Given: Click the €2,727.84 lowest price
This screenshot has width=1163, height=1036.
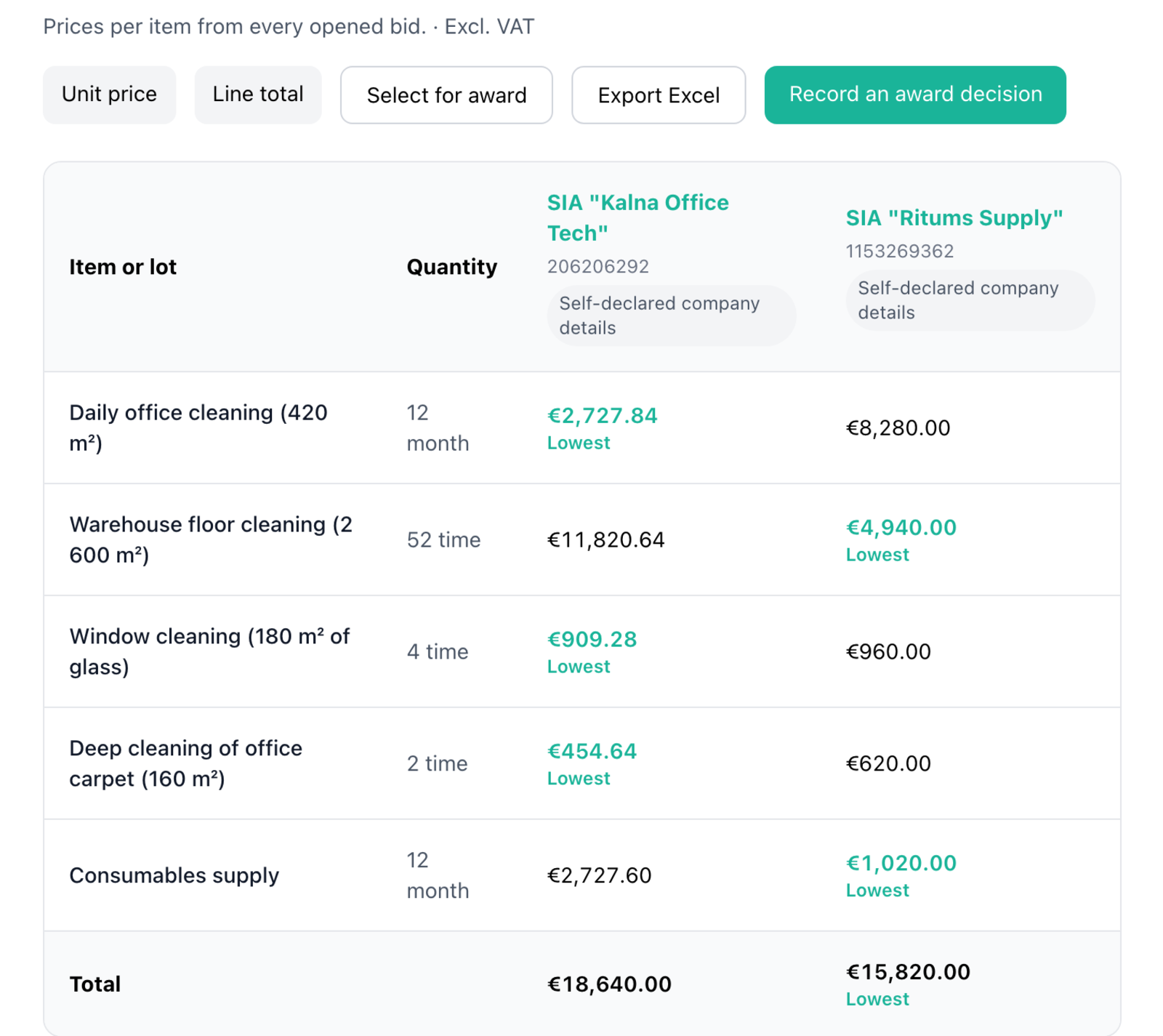Looking at the screenshot, I should (x=602, y=416).
